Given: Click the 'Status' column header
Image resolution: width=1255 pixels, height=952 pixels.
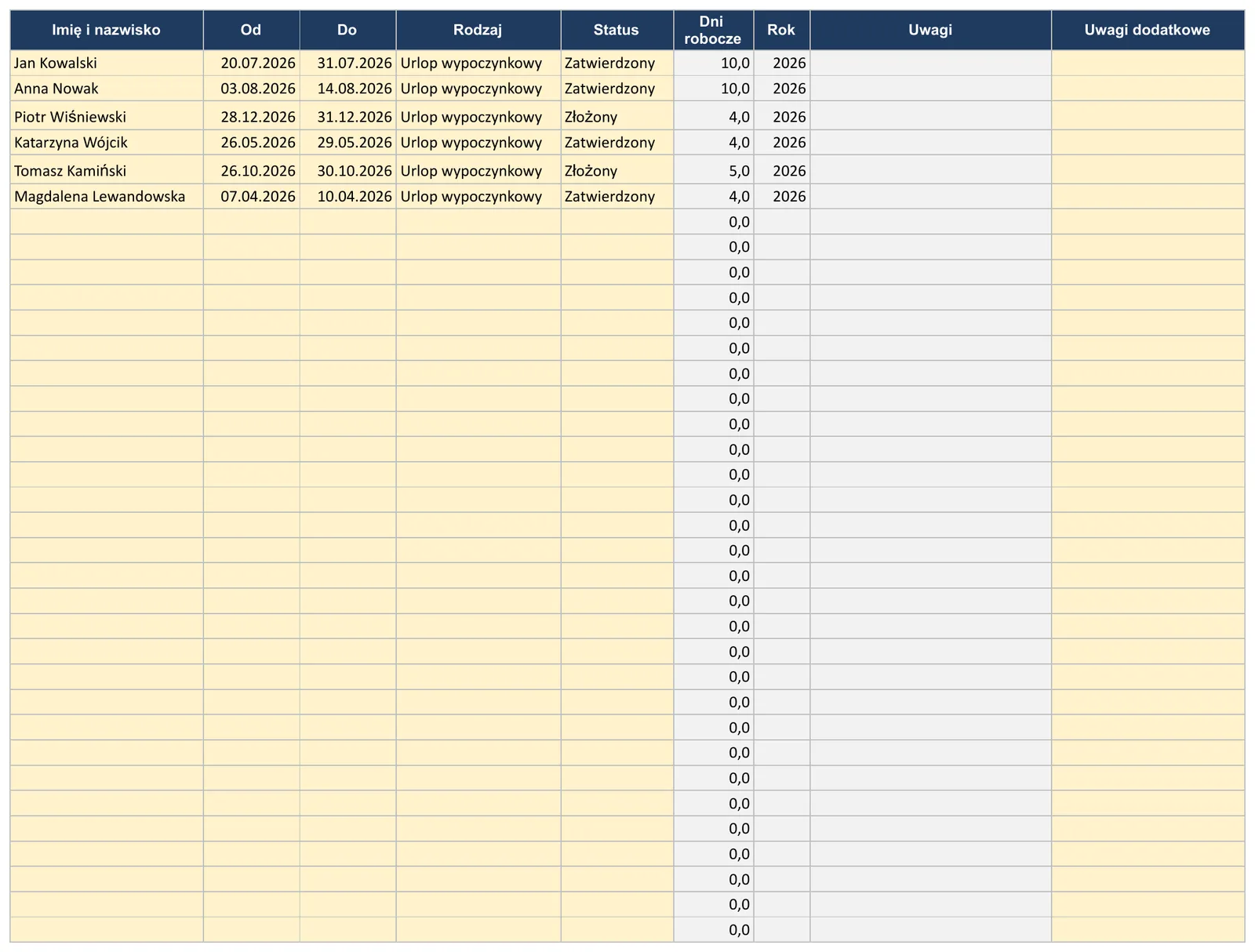Looking at the screenshot, I should point(617,31).
